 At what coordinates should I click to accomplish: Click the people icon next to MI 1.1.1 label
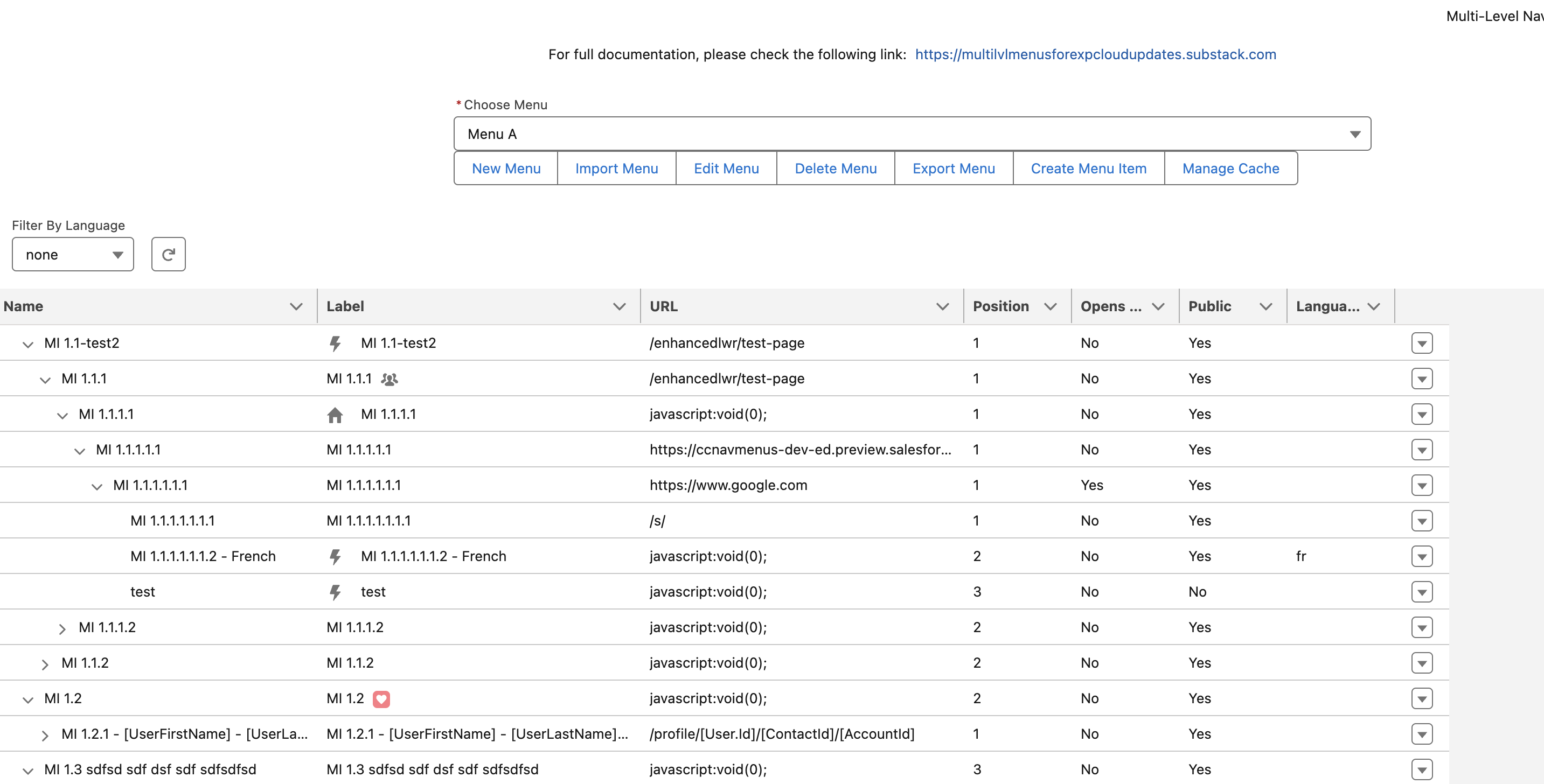[x=389, y=379]
